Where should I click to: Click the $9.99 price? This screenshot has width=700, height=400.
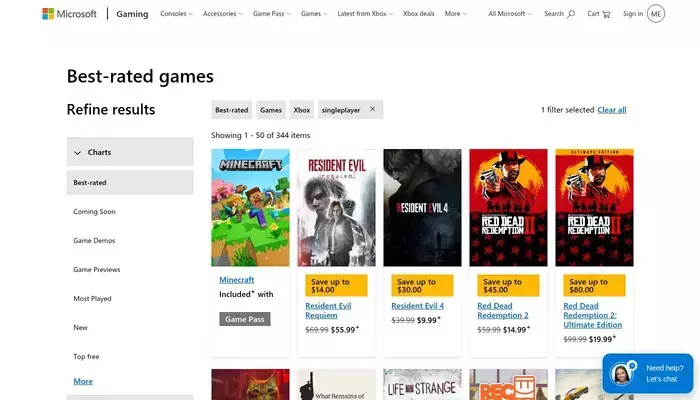(426, 320)
